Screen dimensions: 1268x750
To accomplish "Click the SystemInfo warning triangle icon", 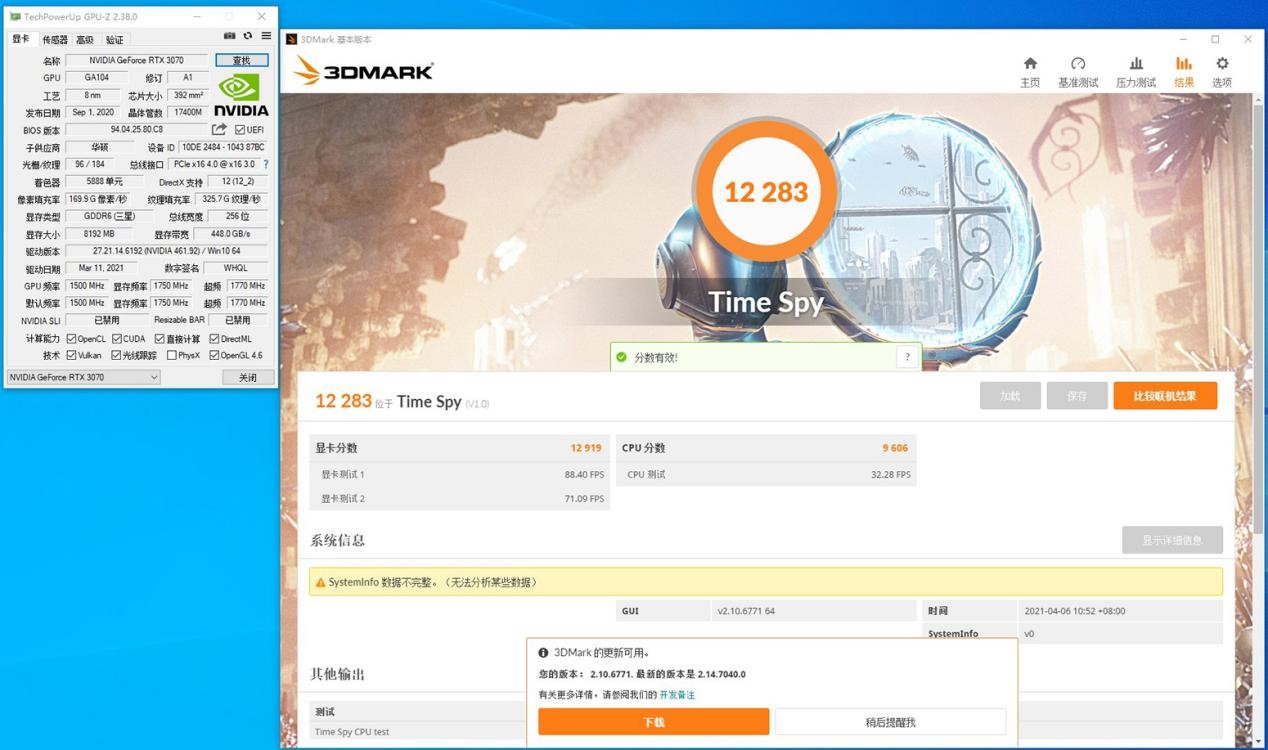I will click(x=320, y=582).
